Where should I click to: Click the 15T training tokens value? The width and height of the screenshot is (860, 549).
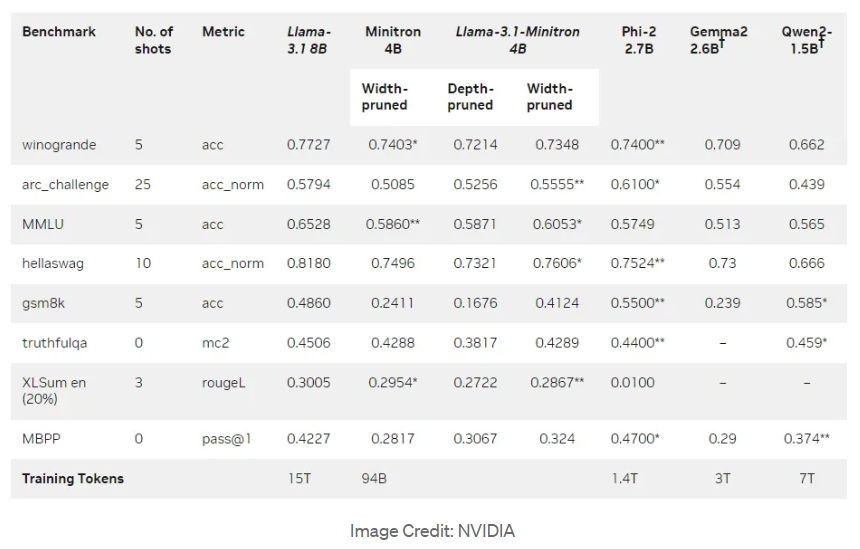click(299, 479)
